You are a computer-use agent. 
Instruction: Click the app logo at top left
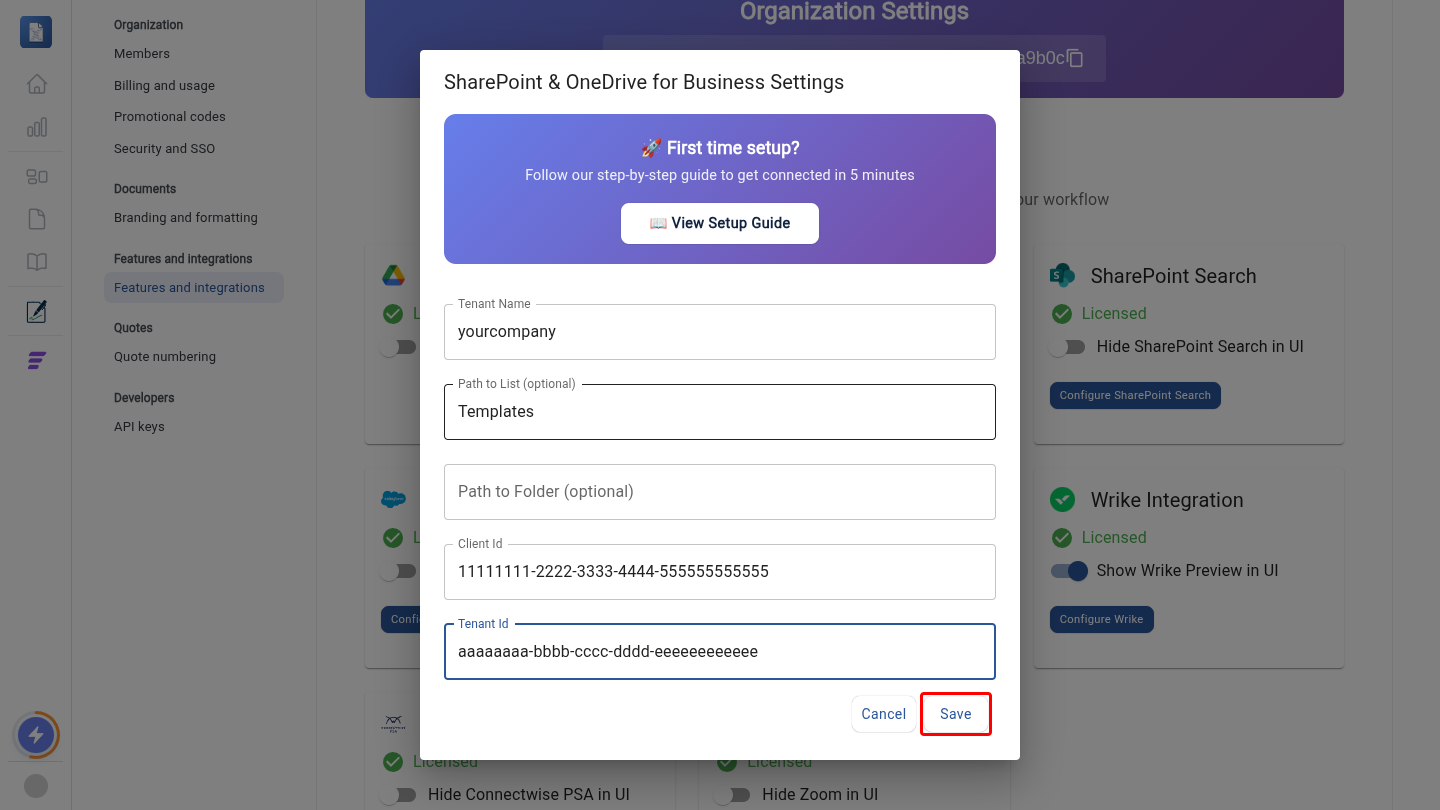tap(36, 32)
